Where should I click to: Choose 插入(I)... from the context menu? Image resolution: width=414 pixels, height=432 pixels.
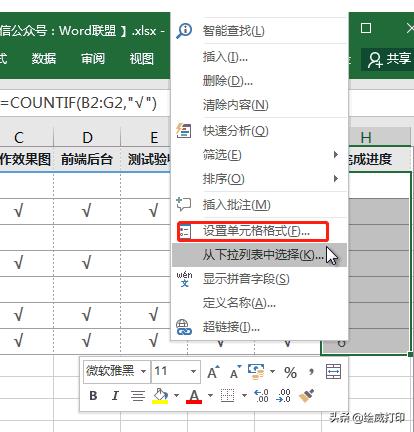pyautogui.click(x=260, y=57)
